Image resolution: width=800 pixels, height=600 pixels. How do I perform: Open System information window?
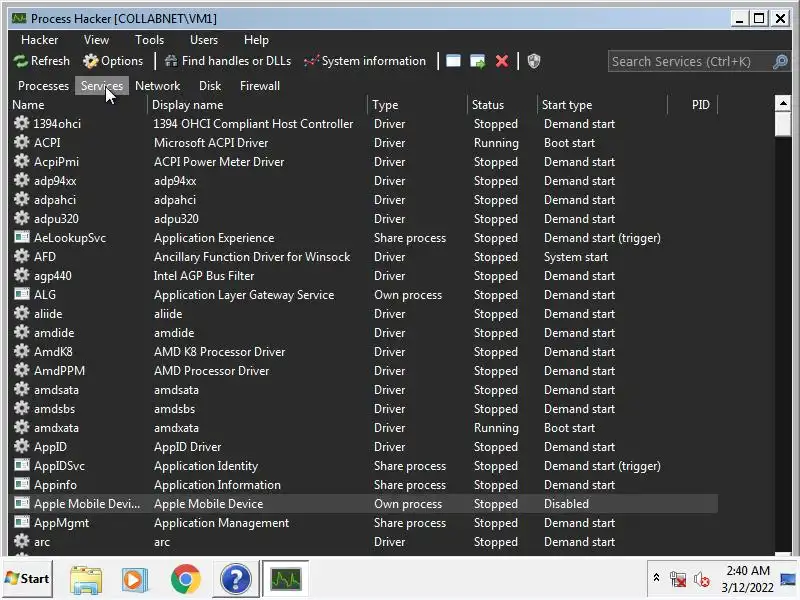tap(365, 61)
